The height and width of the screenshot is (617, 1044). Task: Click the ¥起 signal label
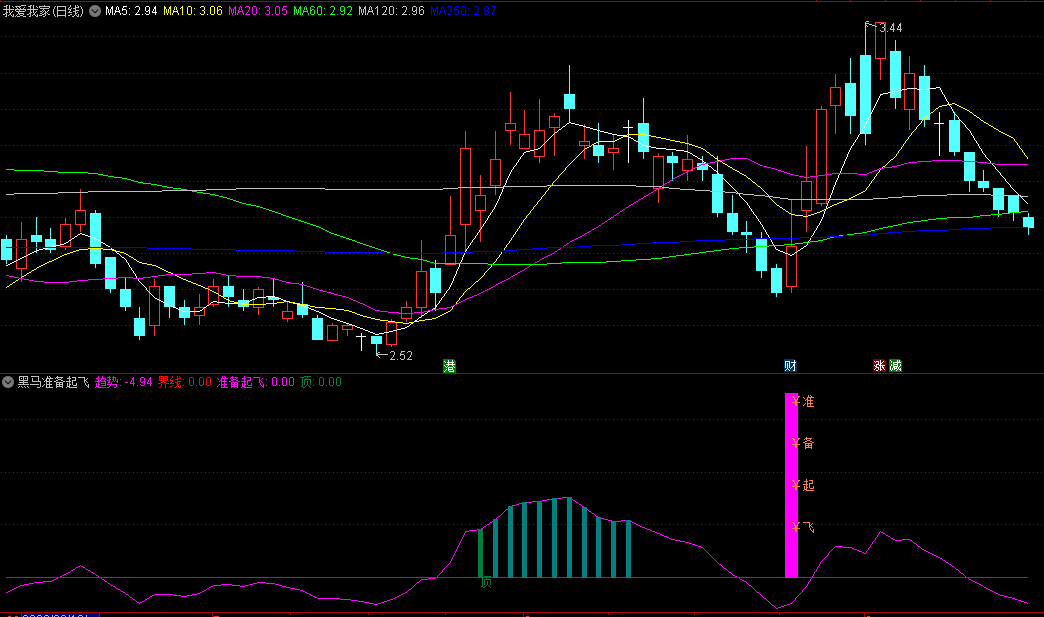point(803,485)
